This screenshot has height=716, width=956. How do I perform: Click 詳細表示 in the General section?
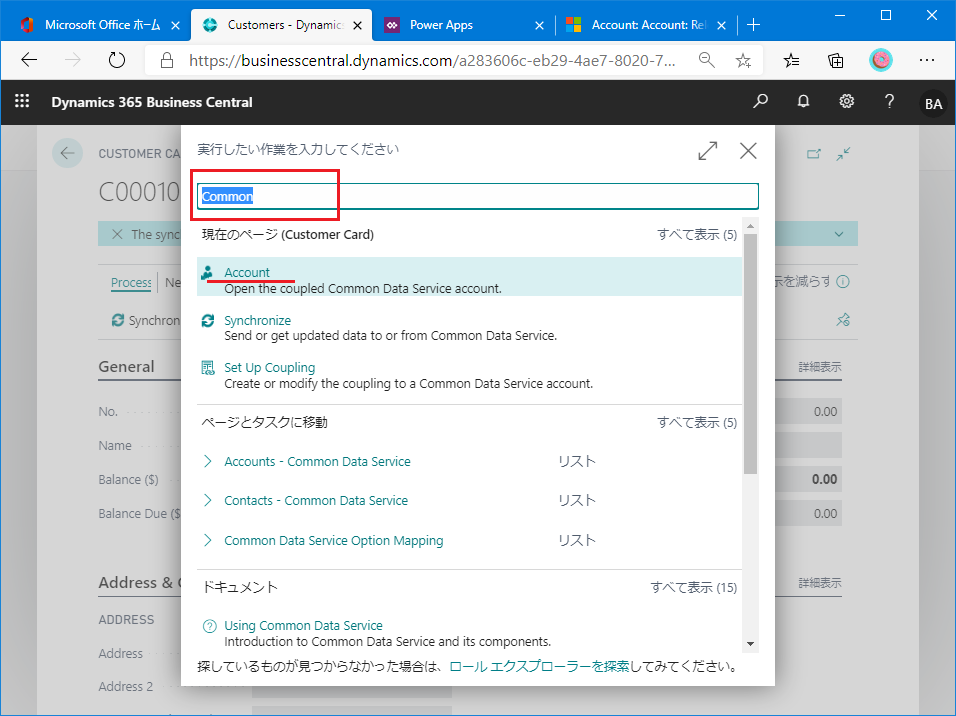pos(820,367)
